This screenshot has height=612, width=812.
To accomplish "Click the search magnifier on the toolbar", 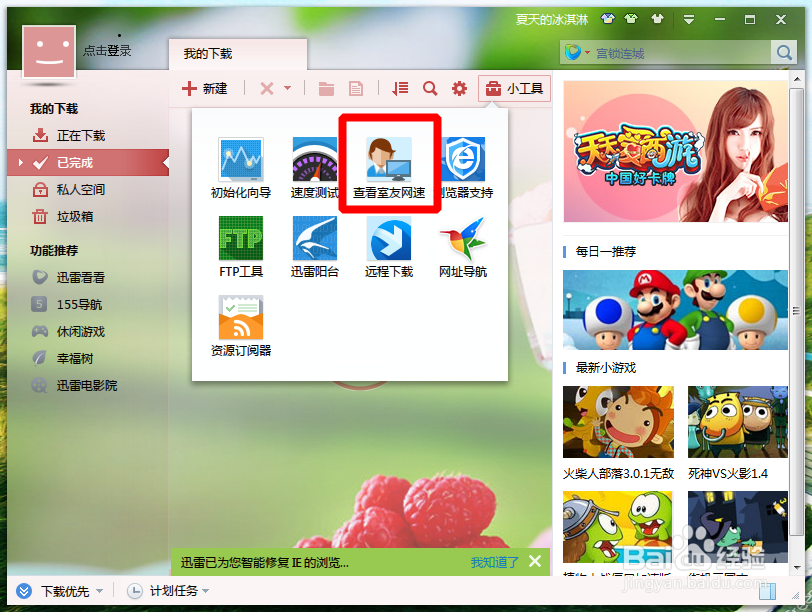I will [x=429, y=88].
